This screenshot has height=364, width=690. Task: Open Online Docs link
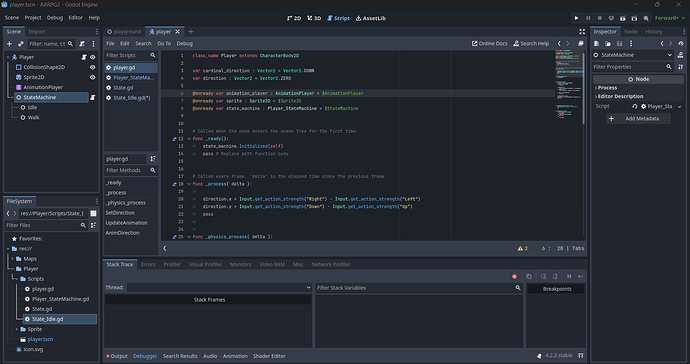(x=489, y=44)
